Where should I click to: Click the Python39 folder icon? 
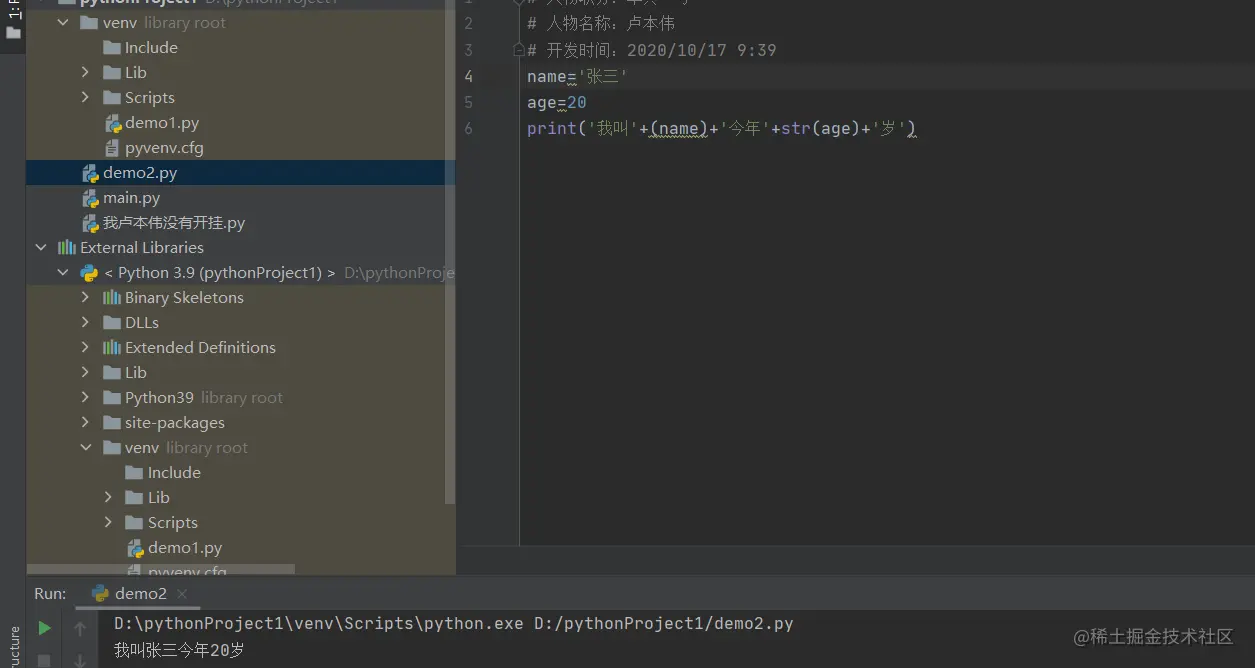[x=112, y=397]
